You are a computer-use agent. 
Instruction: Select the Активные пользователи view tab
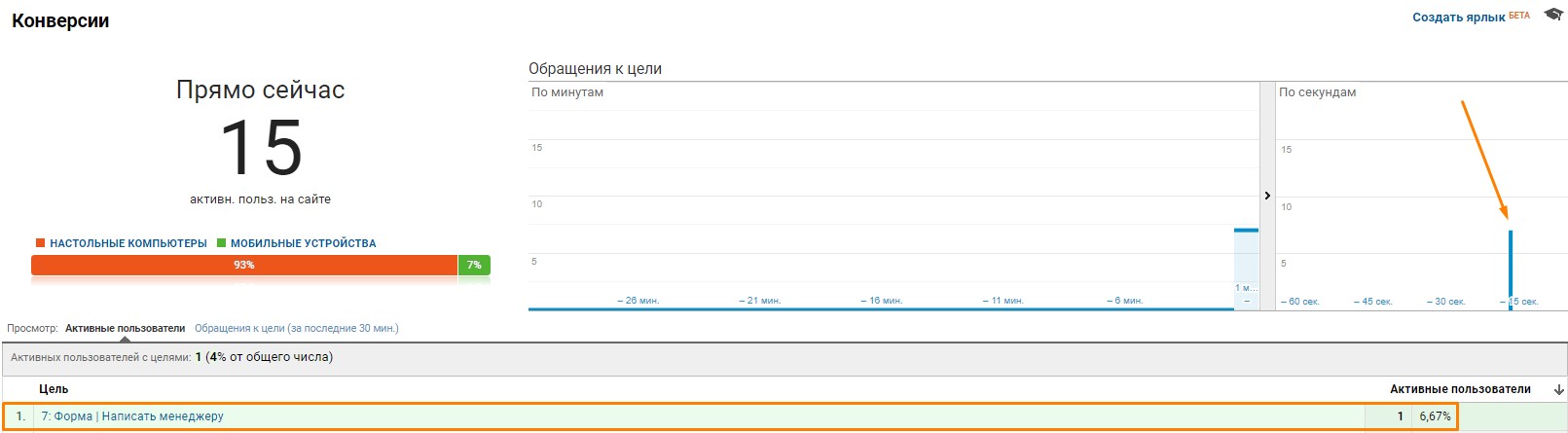125,328
